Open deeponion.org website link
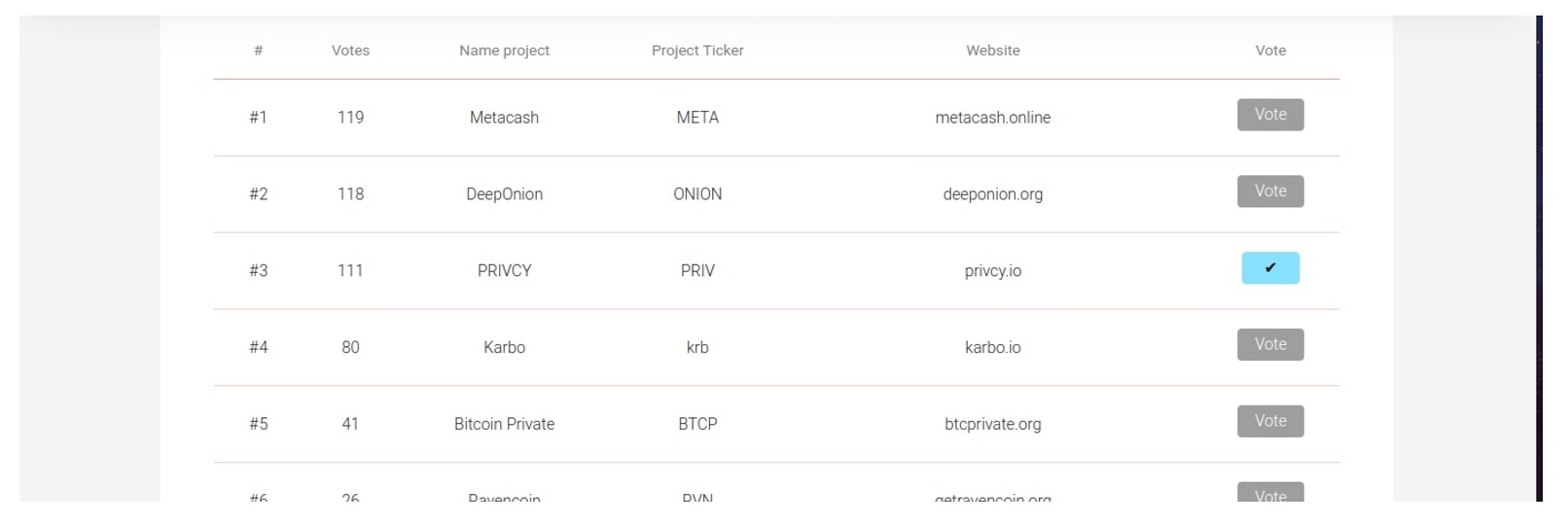This screenshot has width=1568, height=523. pos(993,194)
